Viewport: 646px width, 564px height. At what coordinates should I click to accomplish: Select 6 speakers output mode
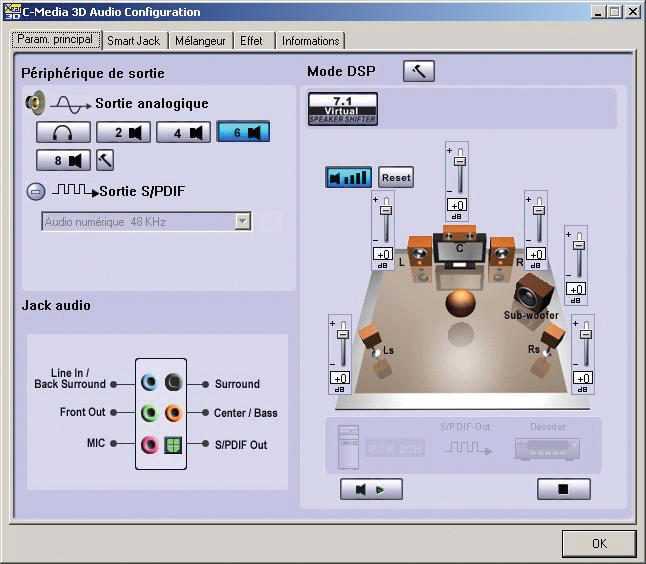243,132
